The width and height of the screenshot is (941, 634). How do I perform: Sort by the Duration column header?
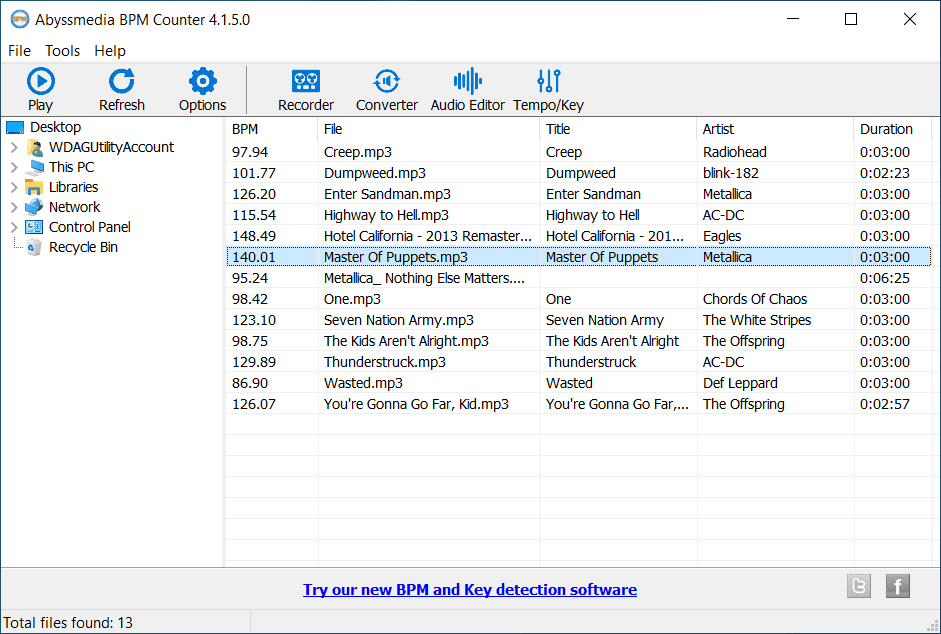[x=892, y=129]
